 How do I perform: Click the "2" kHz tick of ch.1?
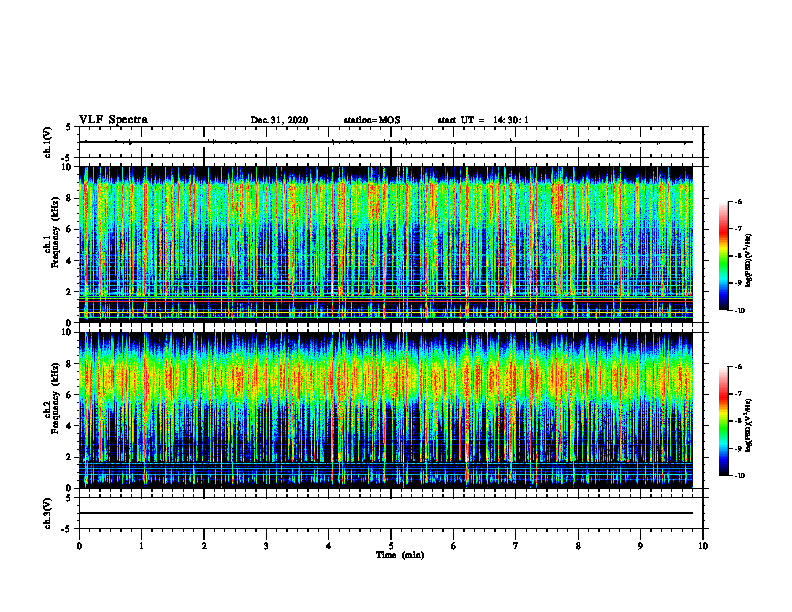point(70,291)
